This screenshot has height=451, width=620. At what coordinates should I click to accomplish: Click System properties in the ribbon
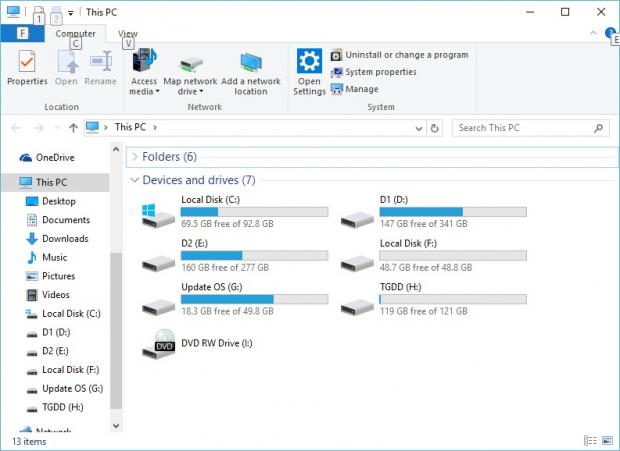pyautogui.click(x=380, y=72)
